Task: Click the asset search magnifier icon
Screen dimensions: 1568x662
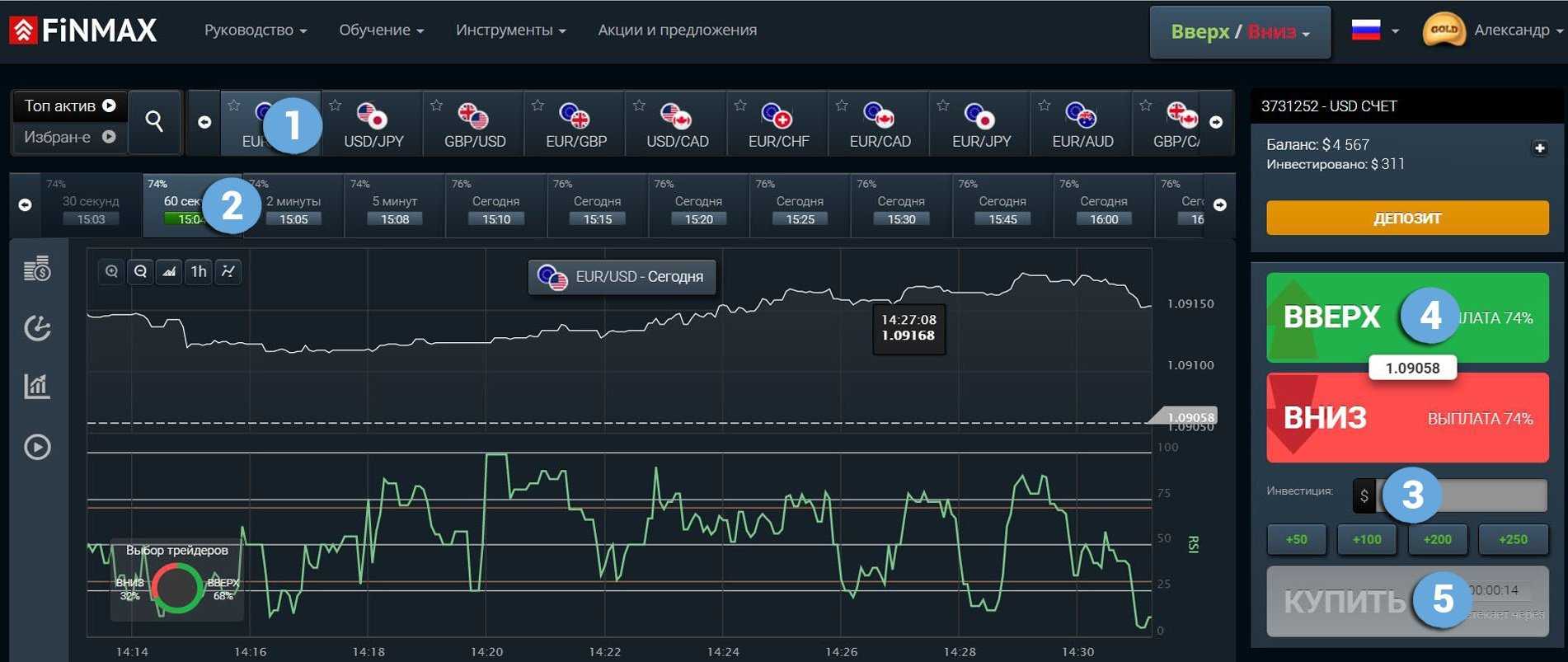Action: (x=154, y=122)
